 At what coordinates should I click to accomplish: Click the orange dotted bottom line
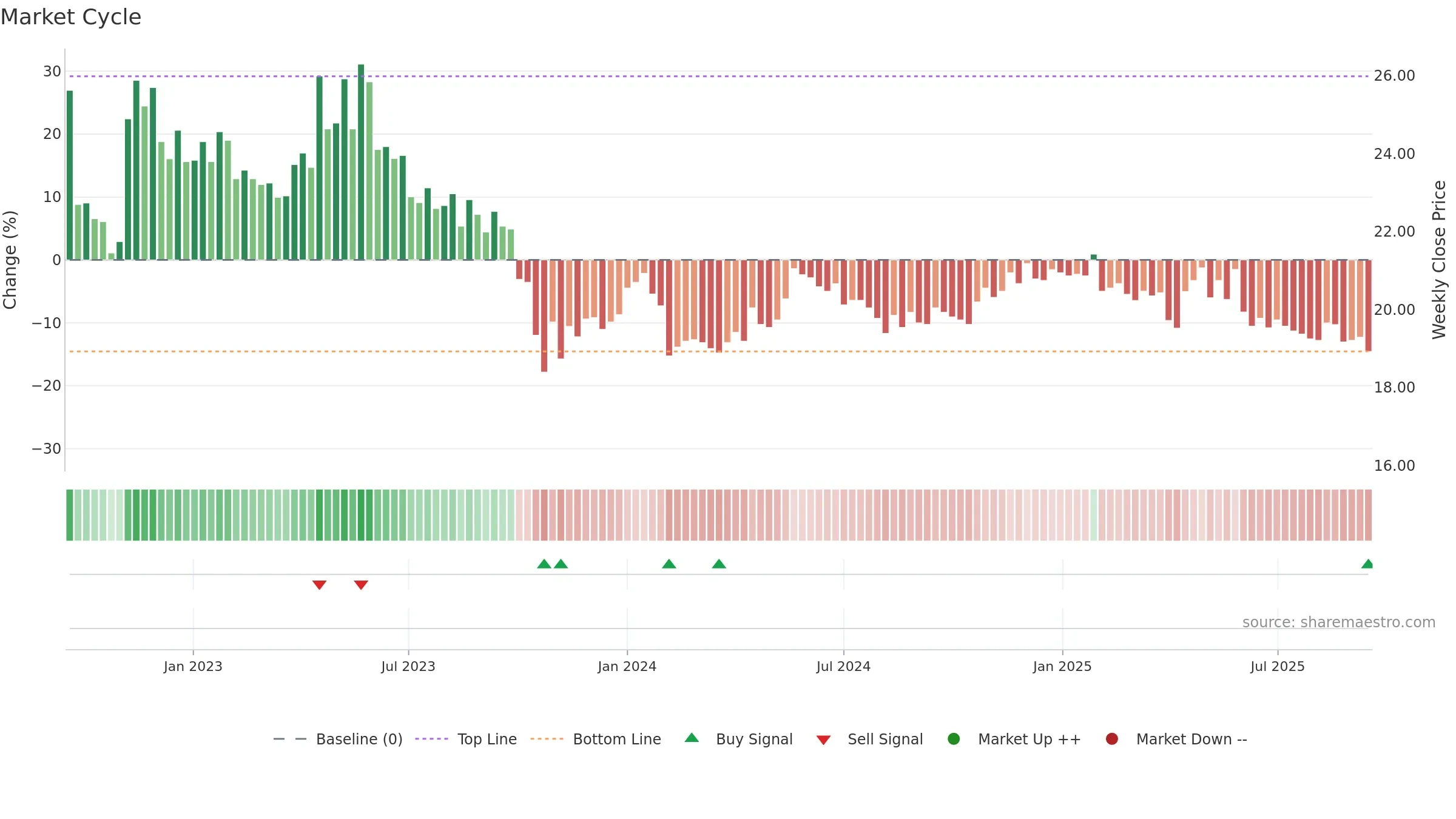[x=719, y=351]
